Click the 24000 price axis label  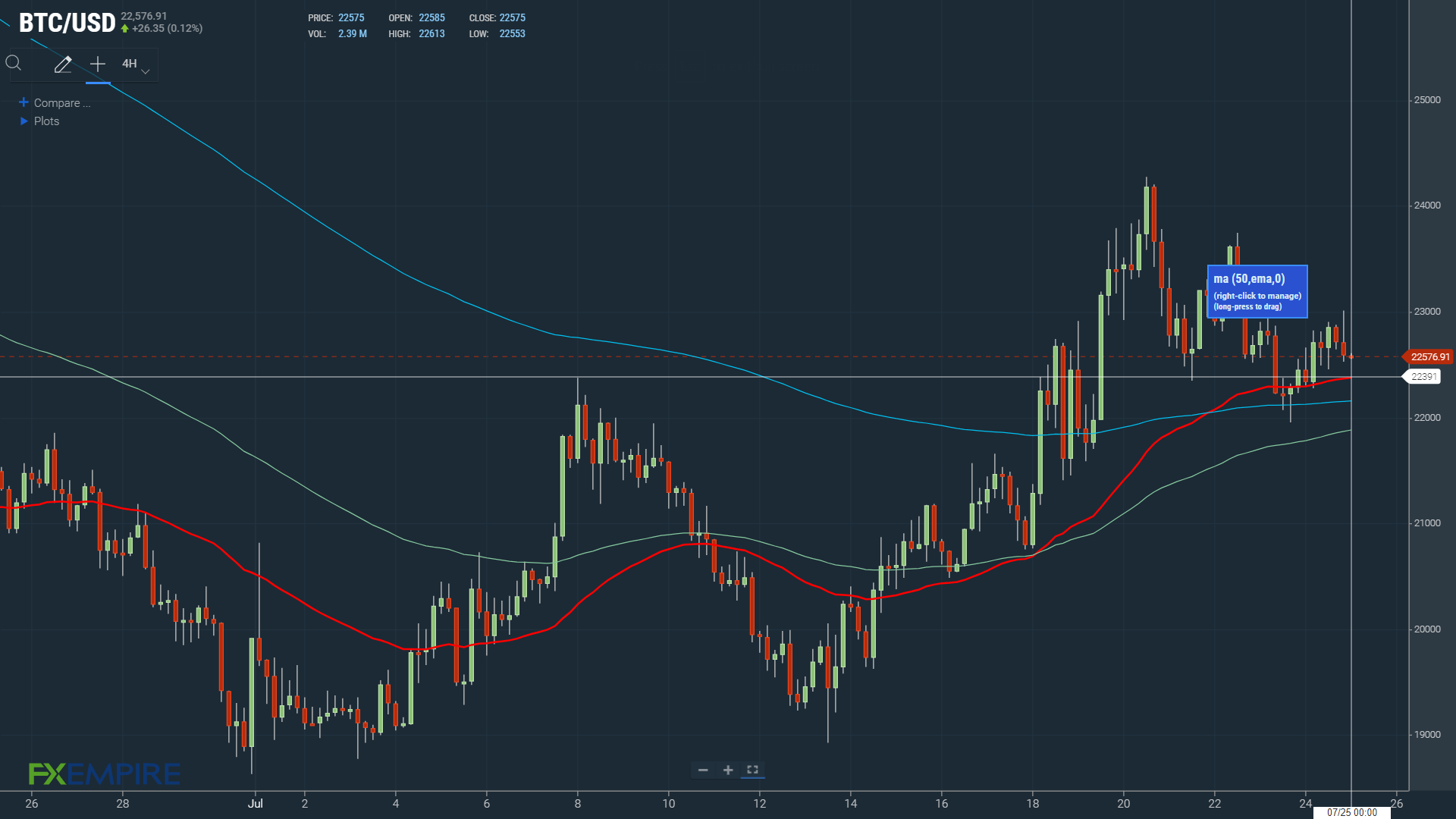(x=1427, y=206)
